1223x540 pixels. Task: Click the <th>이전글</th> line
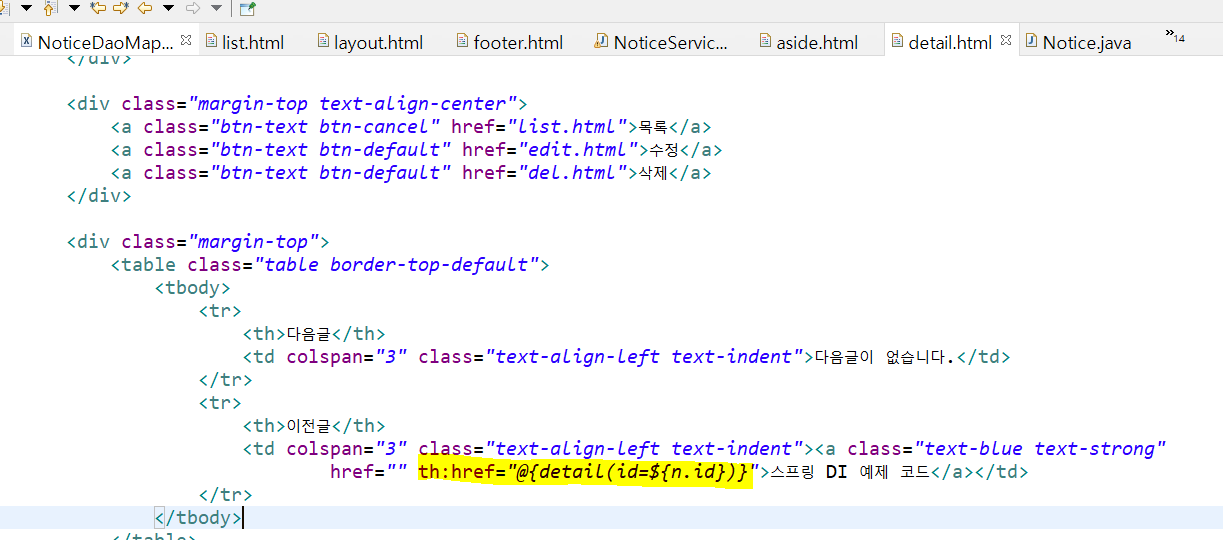click(313, 425)
